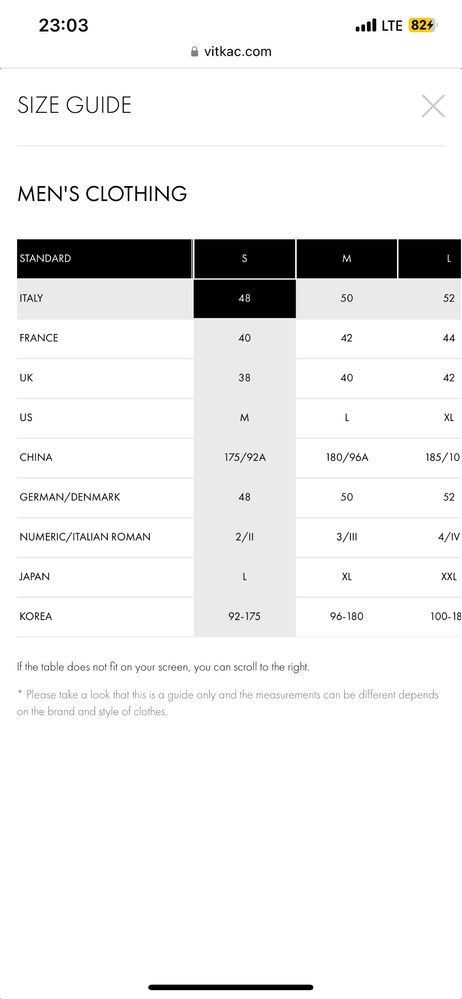Viewport: 462px width, 999px height.
Task: Click the Japan XL size cell
Action: click(x=347, y=577)
